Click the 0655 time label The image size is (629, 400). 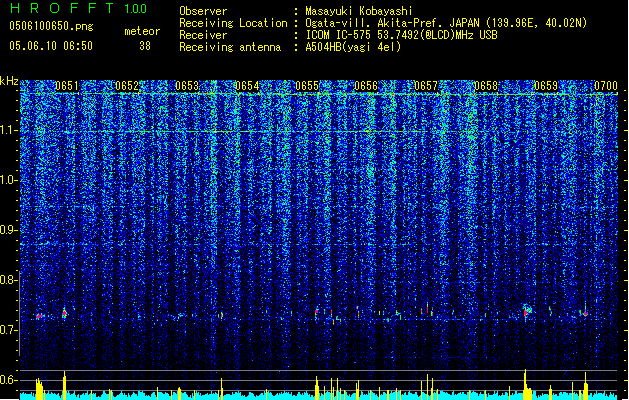point(307,86)
